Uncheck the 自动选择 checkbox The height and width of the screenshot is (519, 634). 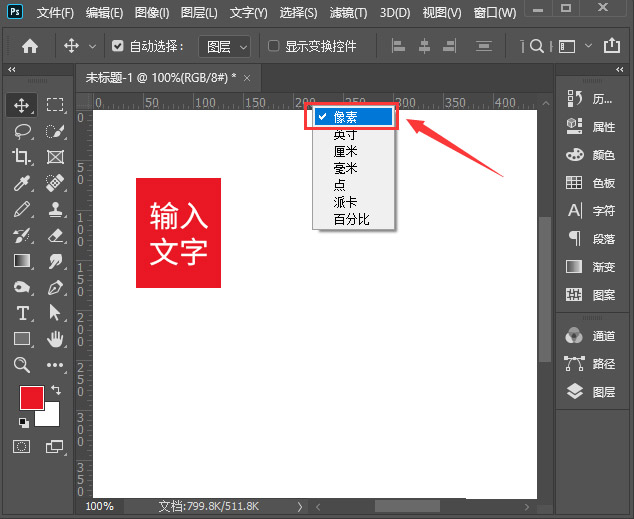point(118,46)
